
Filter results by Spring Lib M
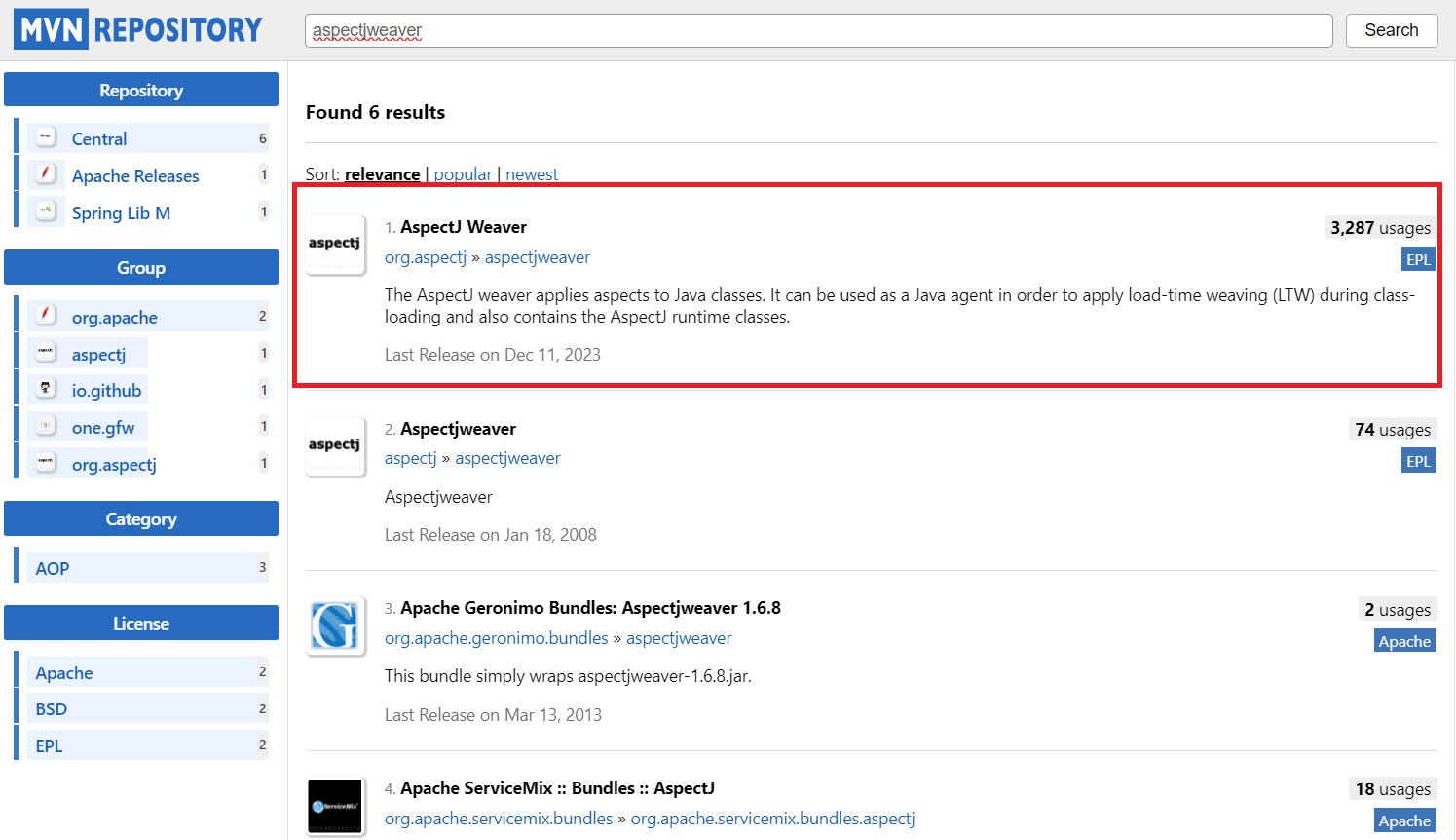[x=121, y=212]
